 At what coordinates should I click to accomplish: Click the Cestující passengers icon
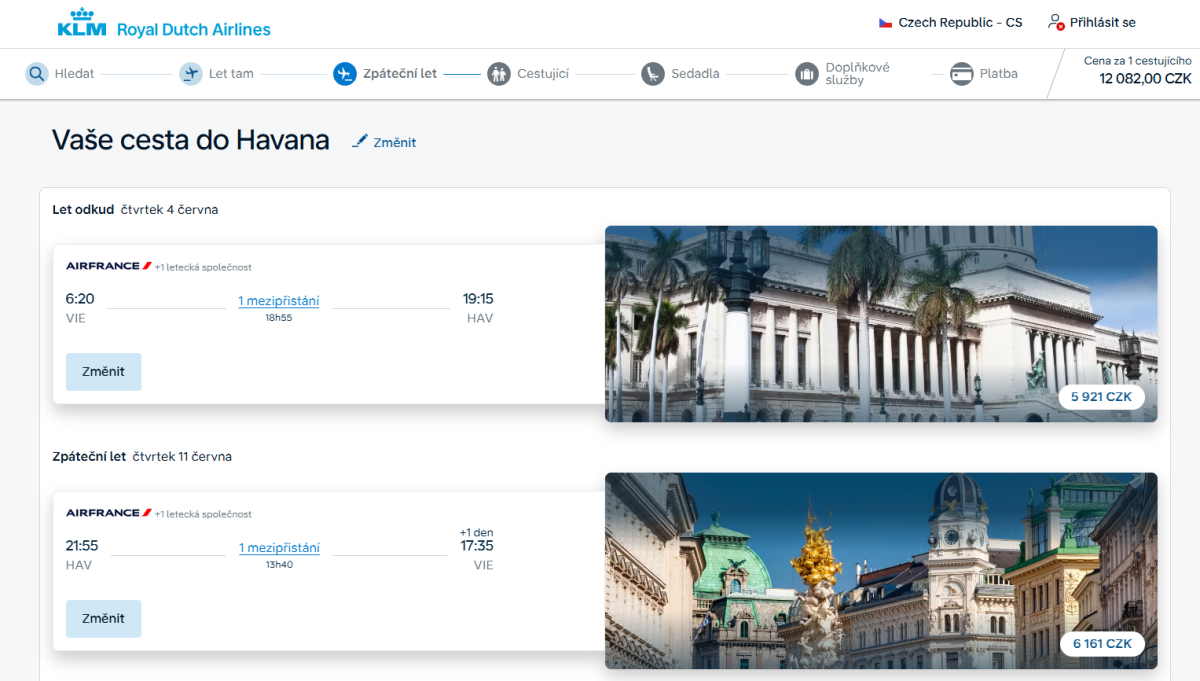tap(499, 74)
